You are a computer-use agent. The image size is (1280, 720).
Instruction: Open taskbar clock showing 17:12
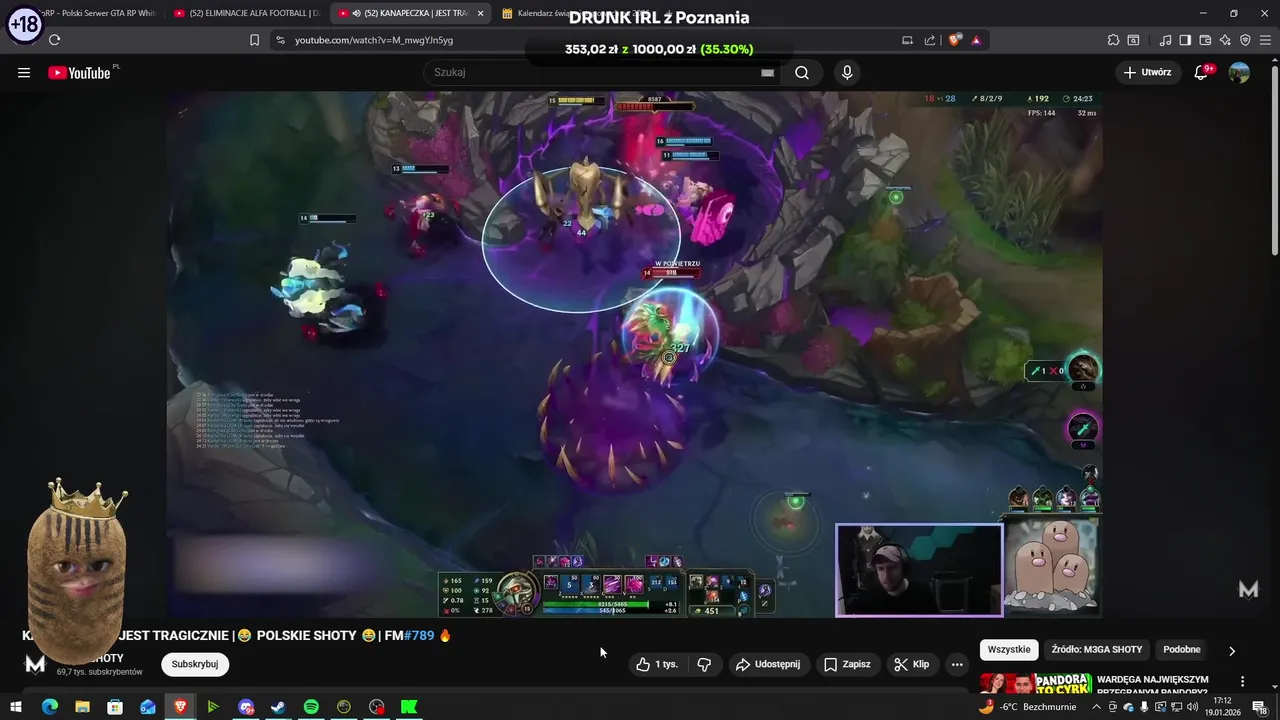click(x=1222, y=707)
